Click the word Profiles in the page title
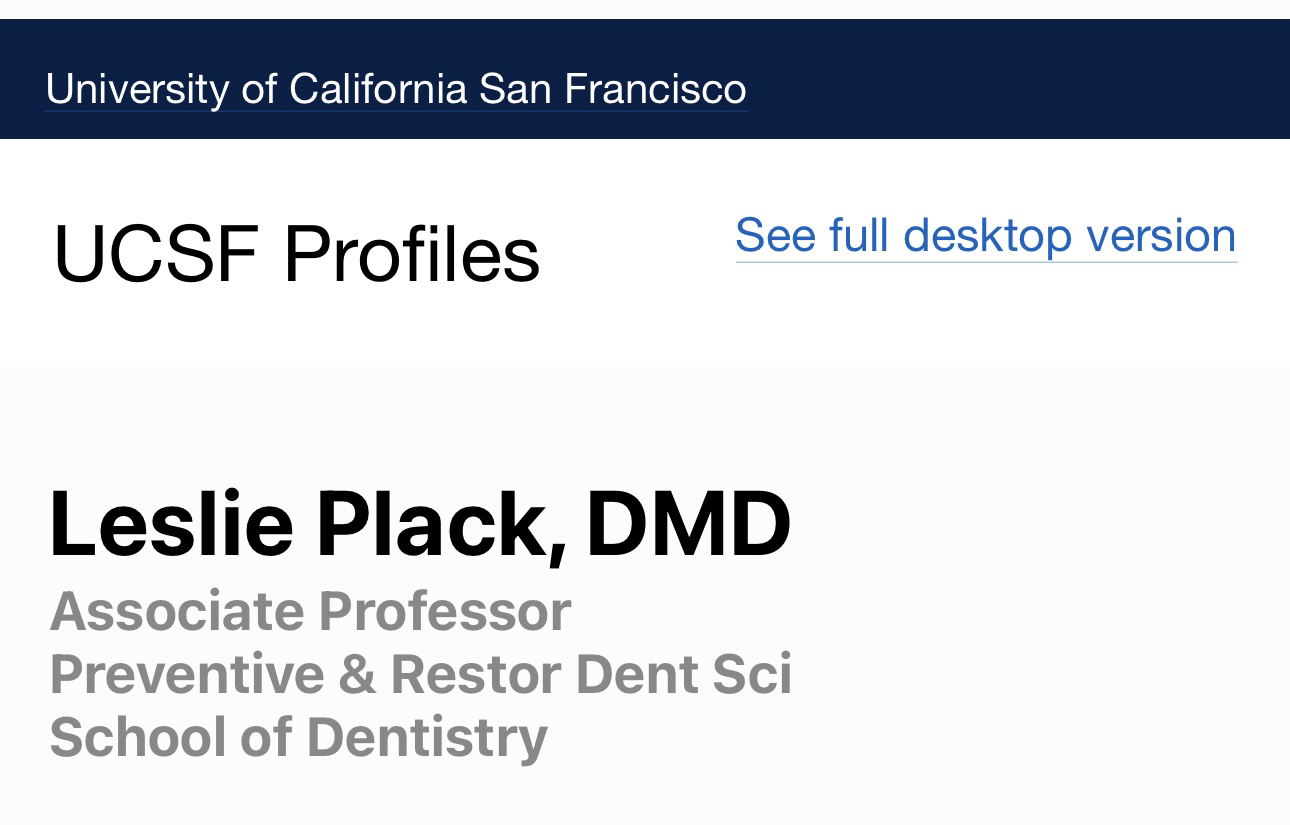This screenshot has width=1290, height=825. (x=411, y=254)
